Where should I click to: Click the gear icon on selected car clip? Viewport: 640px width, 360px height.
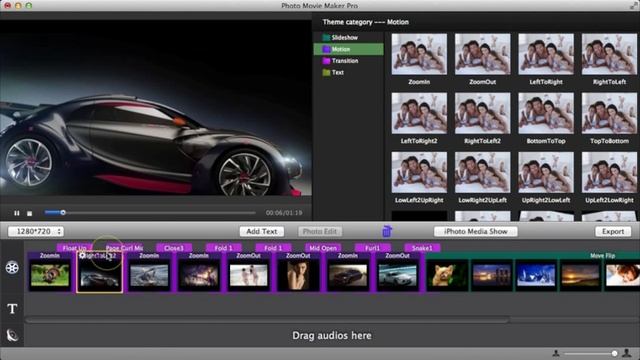(82, 256)
